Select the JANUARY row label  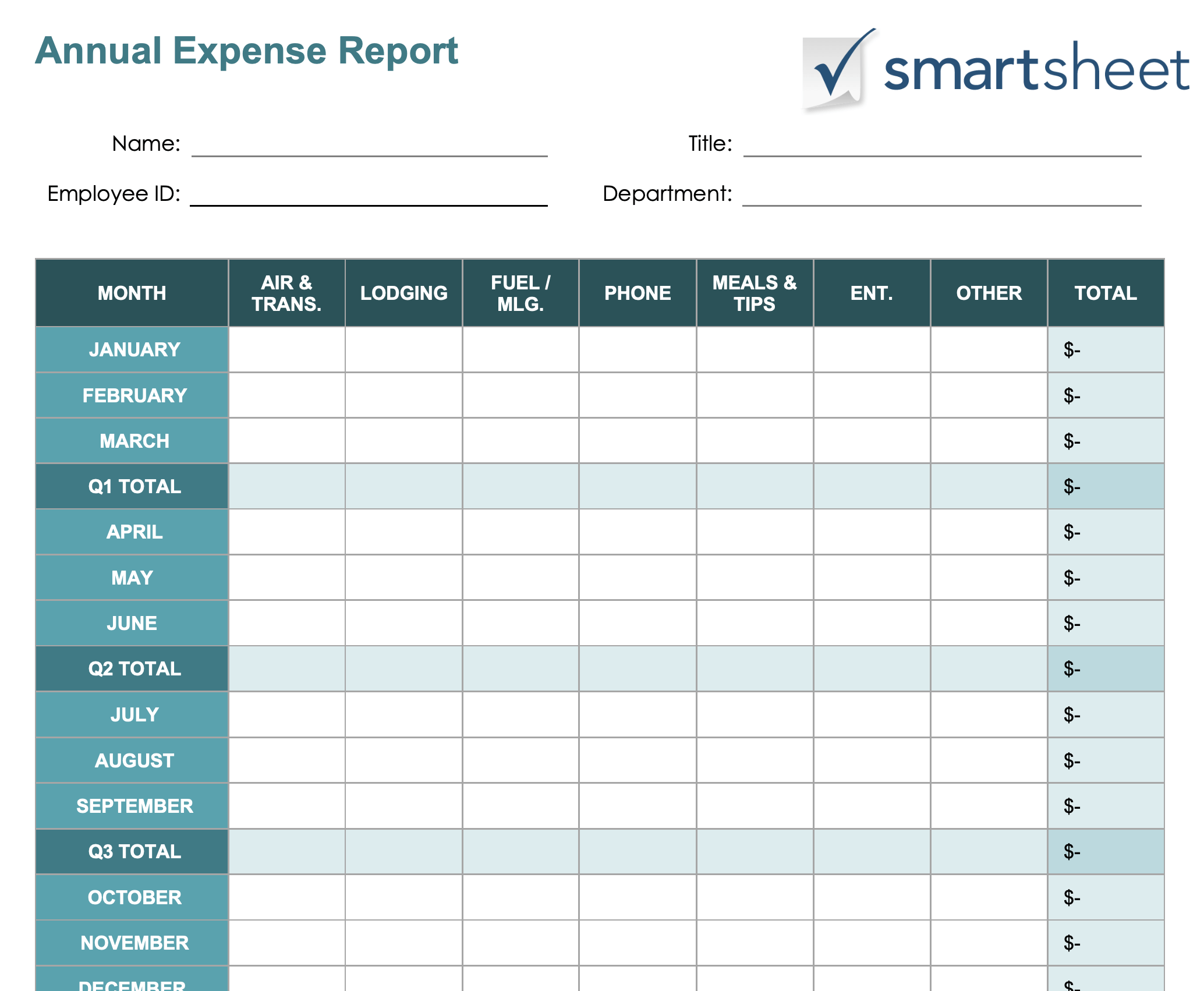[132, 349]
